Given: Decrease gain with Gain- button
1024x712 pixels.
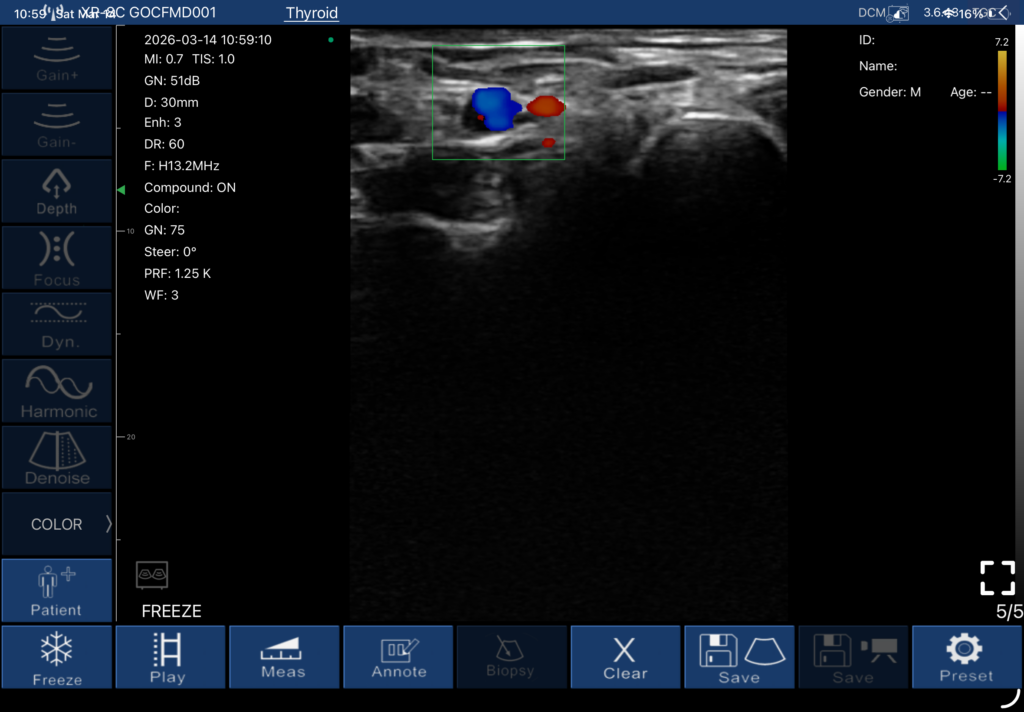Looking at the screenshot, I should click(57, 125).
